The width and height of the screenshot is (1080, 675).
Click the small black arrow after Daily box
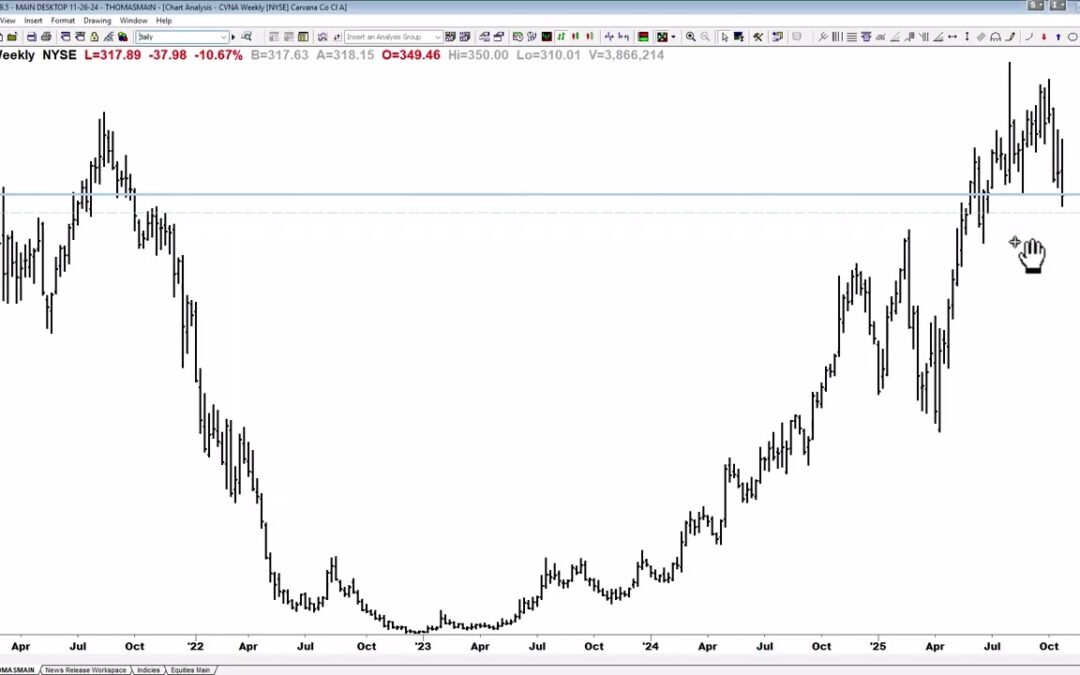click(x=233, y=37)
